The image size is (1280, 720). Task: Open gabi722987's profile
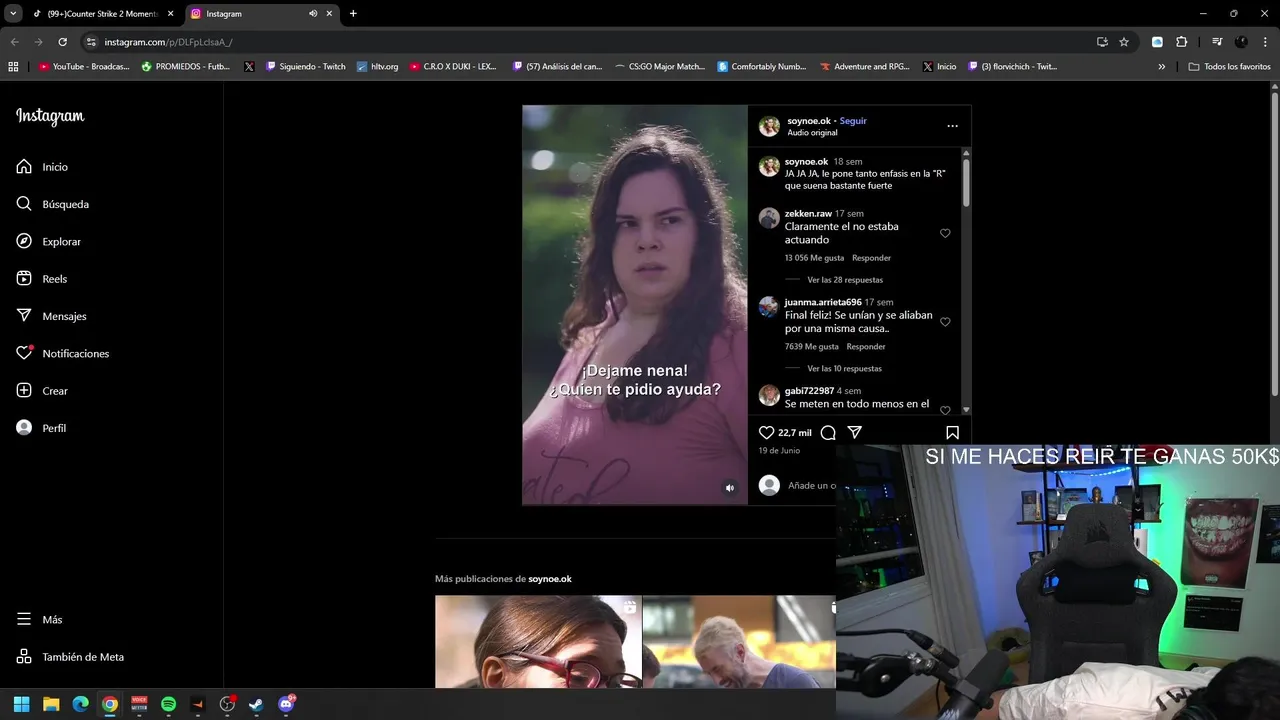[809, 391]
